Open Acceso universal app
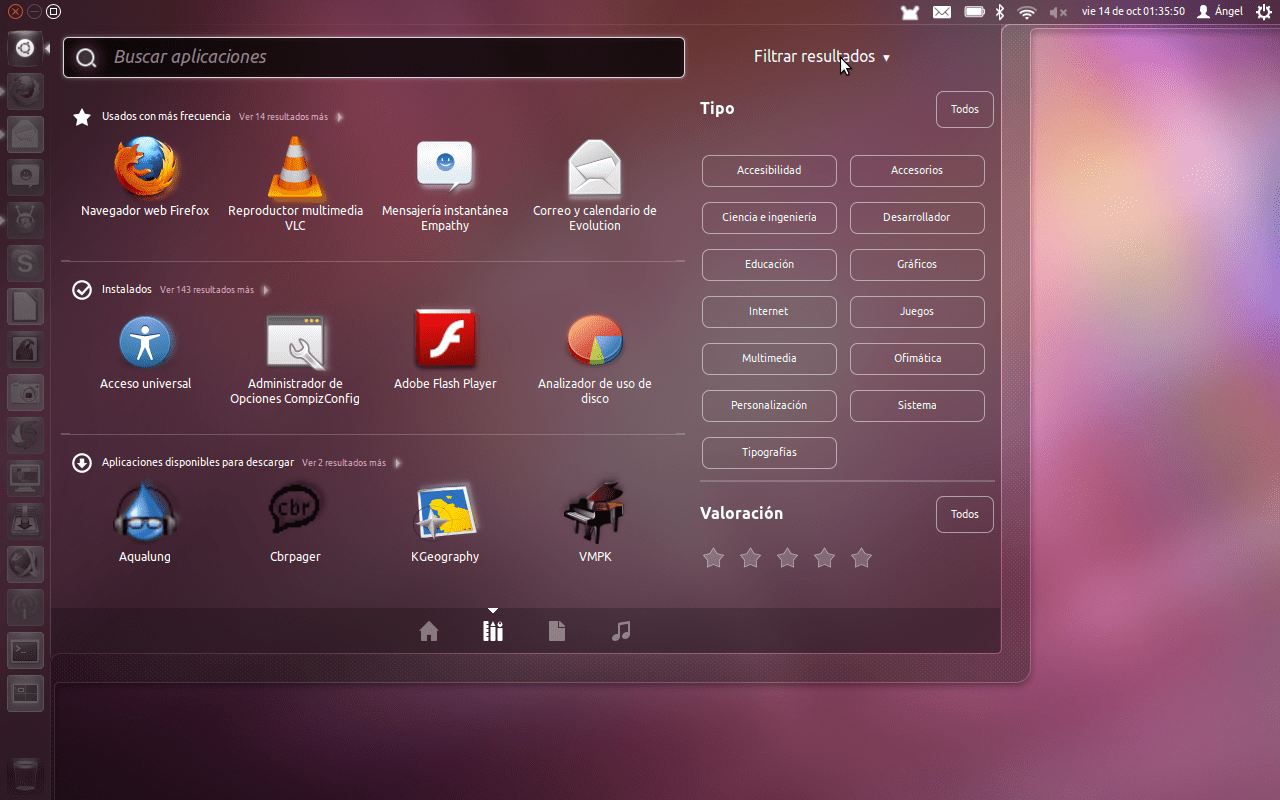 pos(145,341)
